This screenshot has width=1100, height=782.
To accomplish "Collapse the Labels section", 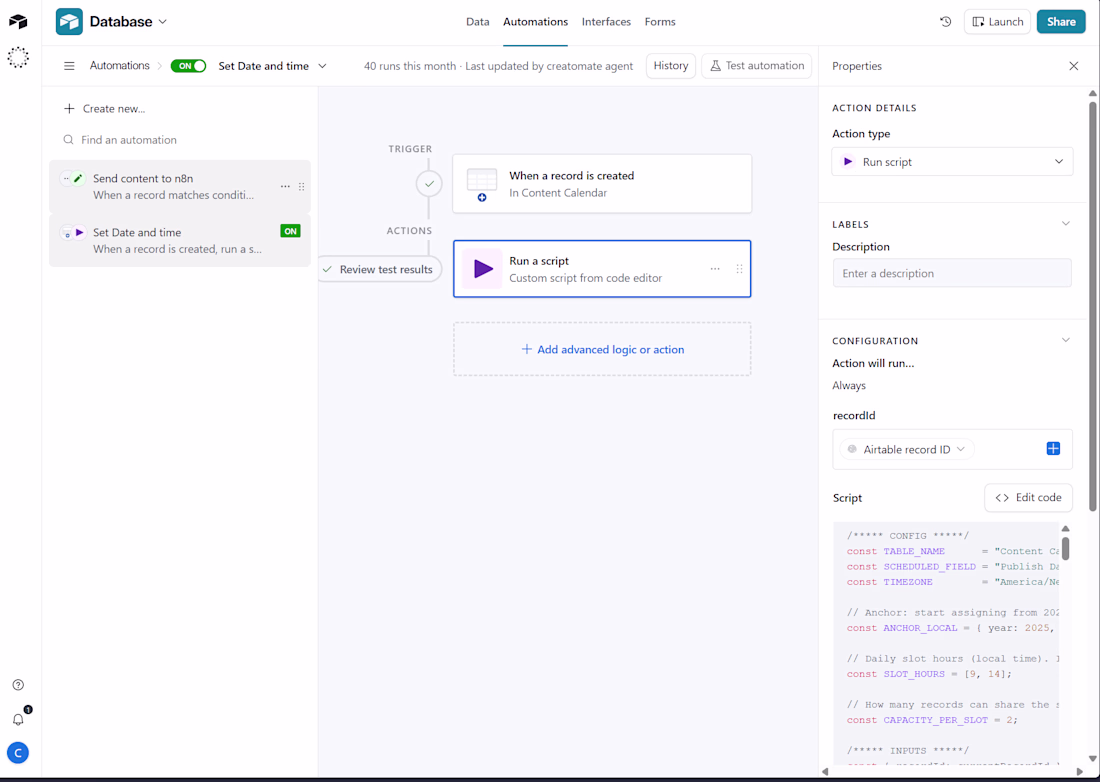I will tap(1066, 224).
